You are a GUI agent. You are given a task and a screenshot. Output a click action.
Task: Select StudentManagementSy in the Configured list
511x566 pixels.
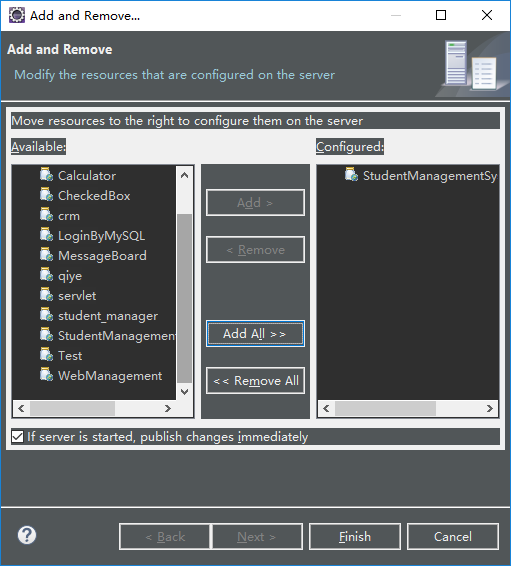pyautogui.click(x=430, y=176)
